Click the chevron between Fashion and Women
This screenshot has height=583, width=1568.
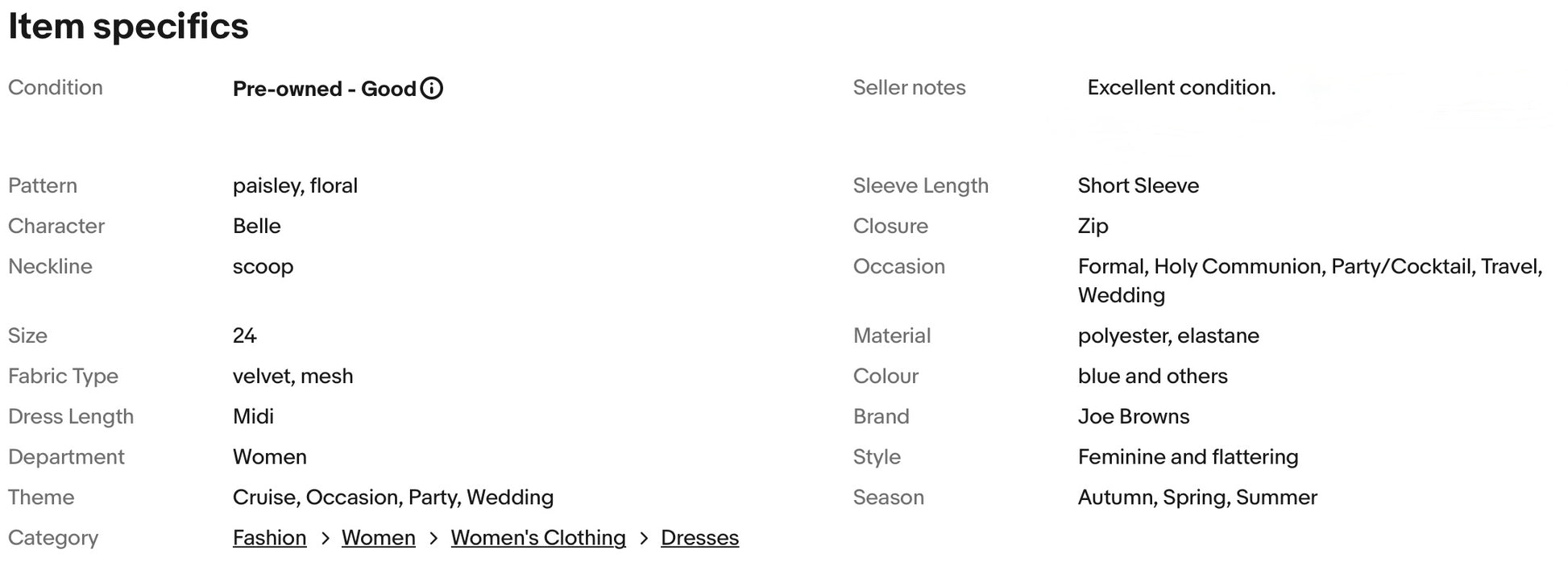pos(325,538)
